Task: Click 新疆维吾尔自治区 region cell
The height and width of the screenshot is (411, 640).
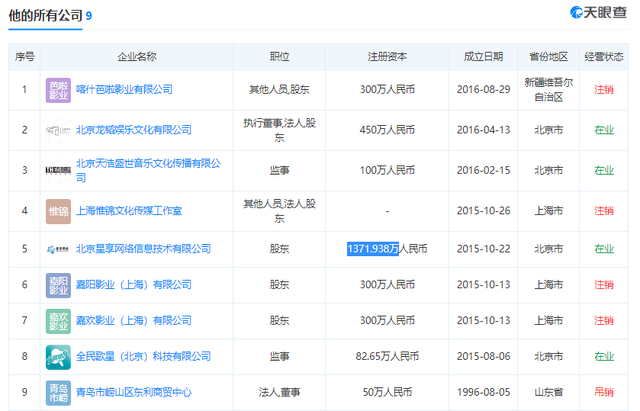Action: (x=548, y=90)
